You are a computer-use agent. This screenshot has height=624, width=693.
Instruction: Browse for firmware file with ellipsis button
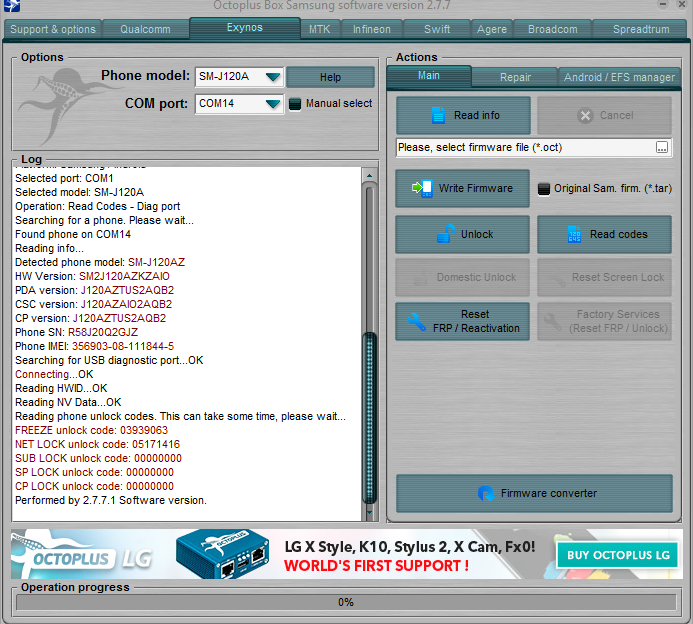pyautogui.click(x=662, y=148)
